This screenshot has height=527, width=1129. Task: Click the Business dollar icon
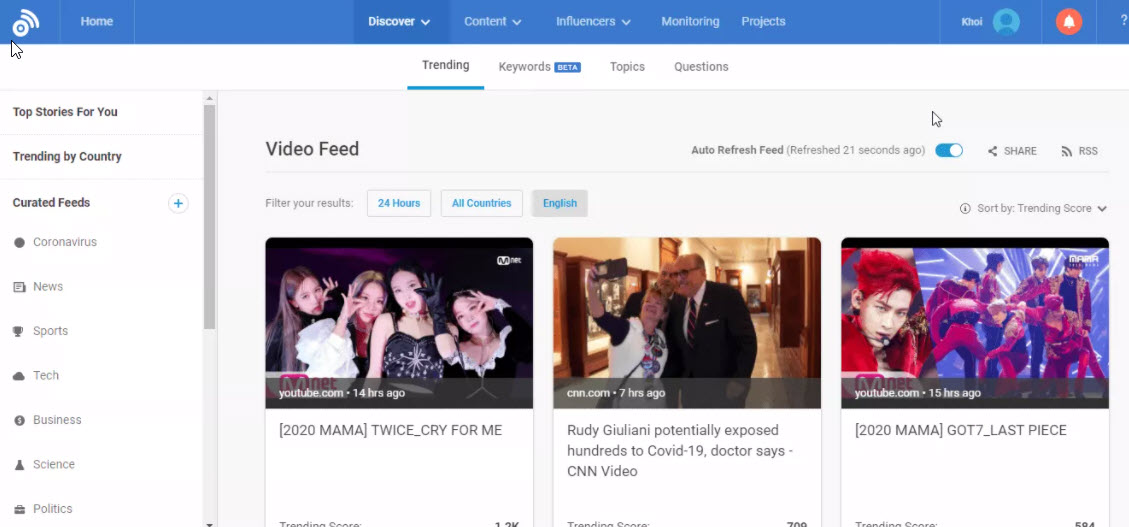point(19,420)
